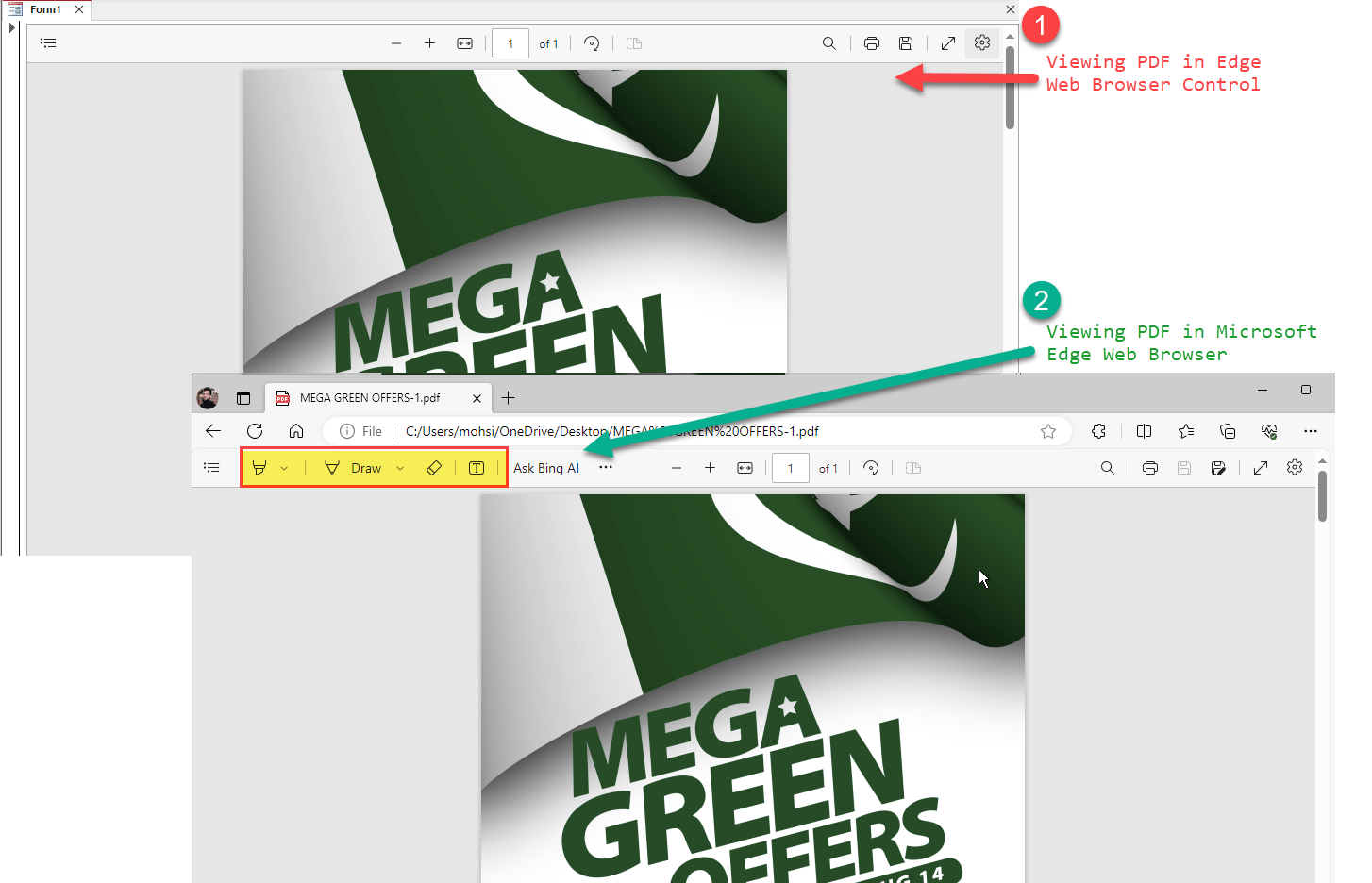The image size is (1372, 883).
Task: Go to the Edge home page
Action: point(296,431)
